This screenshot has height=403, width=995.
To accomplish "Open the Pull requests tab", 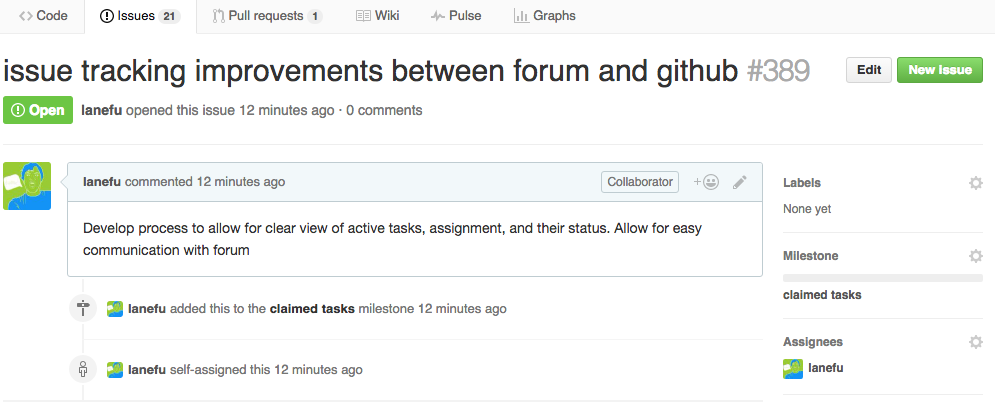I will (x=268, y=16).
